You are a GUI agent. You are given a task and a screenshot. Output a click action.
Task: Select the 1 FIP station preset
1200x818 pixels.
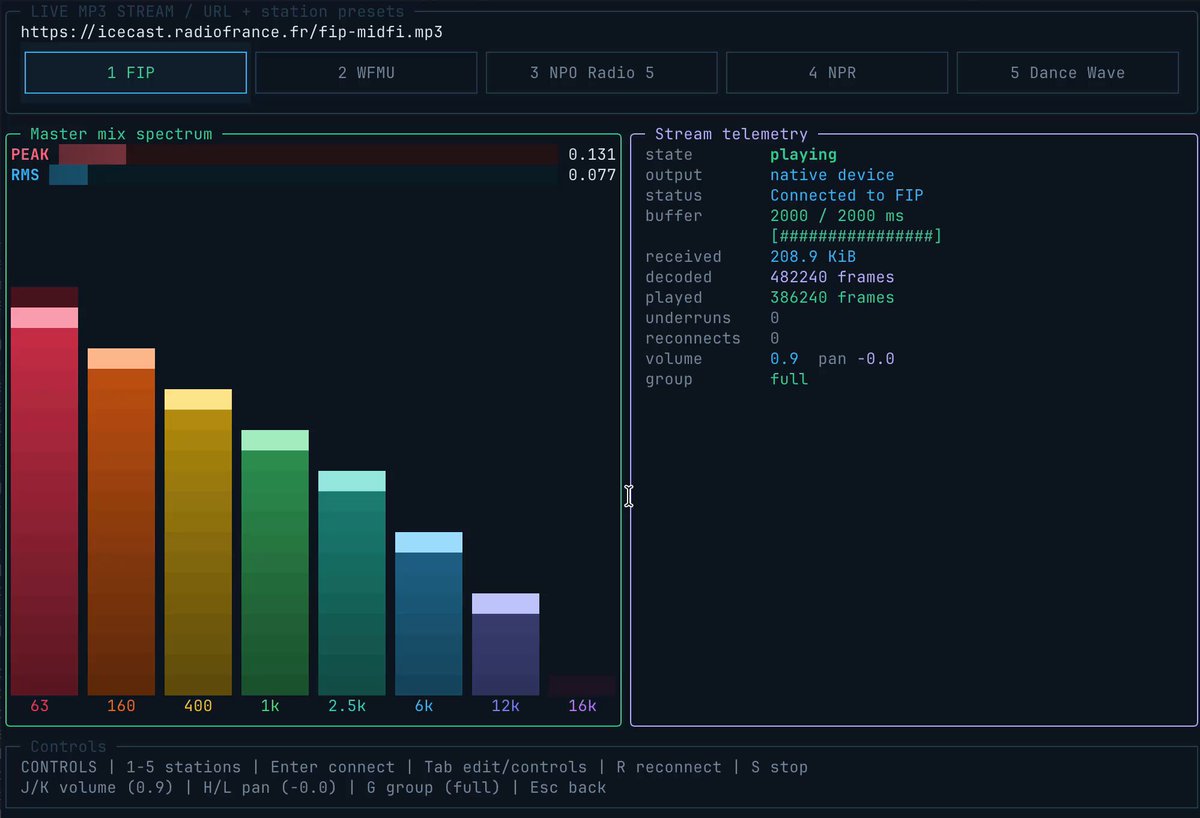coord(135,73)
